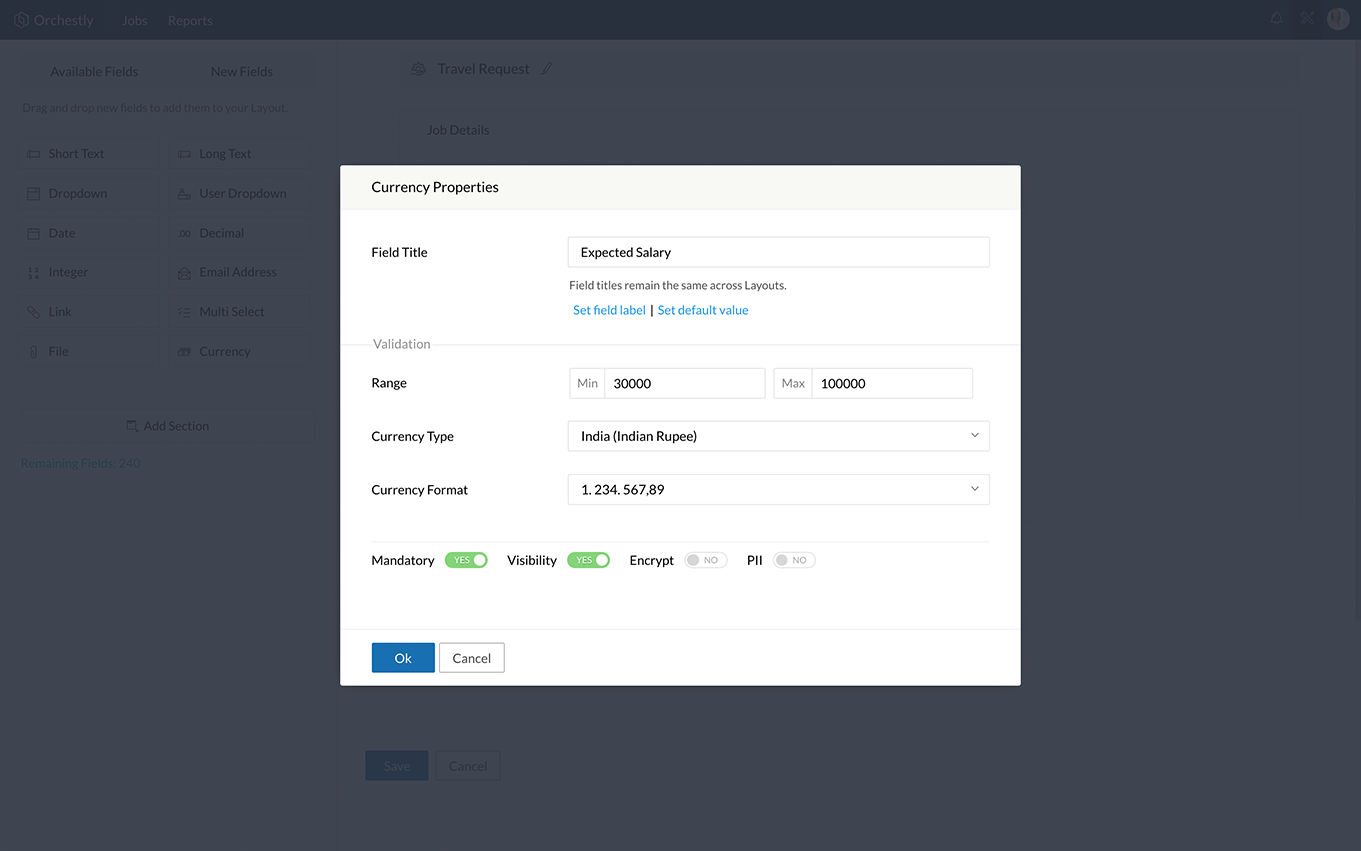The height and width of the screenshot is (851, 1361).
Task: Open the Jobs menu
Action: (x=134, y=20)
